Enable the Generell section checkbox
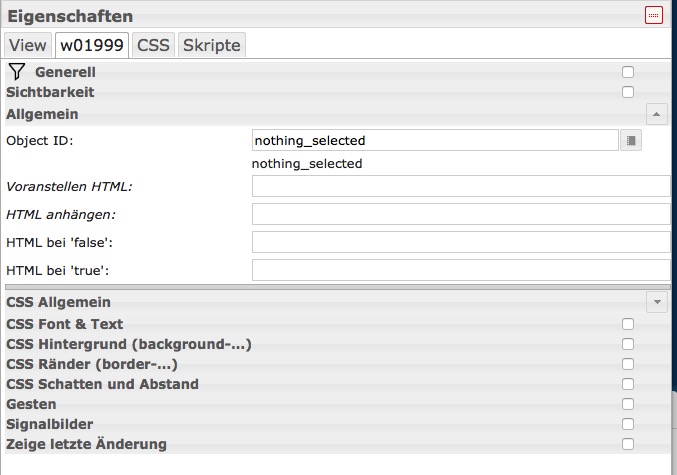 628,72
